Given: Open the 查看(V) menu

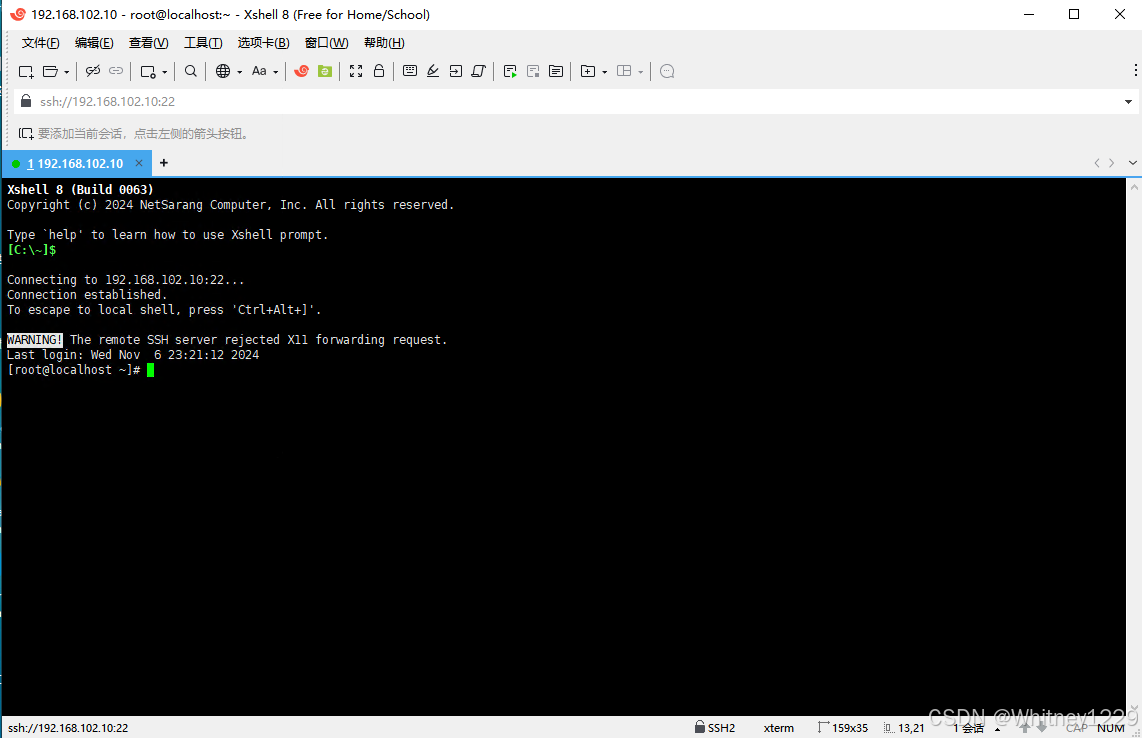Looking at the screenshot, I should [x=149, y=43].
